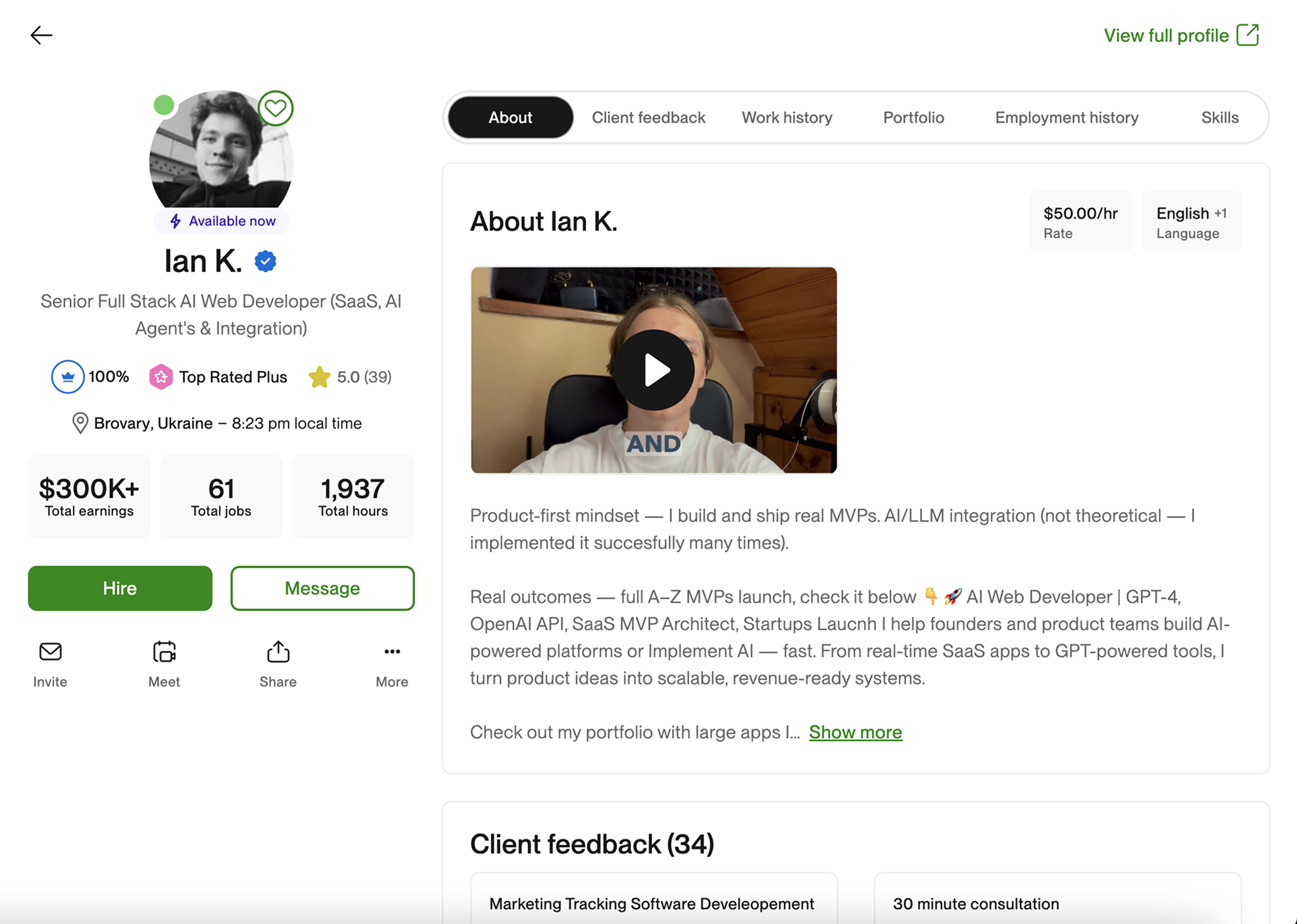Viewport: 1297px width, 924px height.
Task: Expand the About text via Show more
Action: (x=855, y=732)
